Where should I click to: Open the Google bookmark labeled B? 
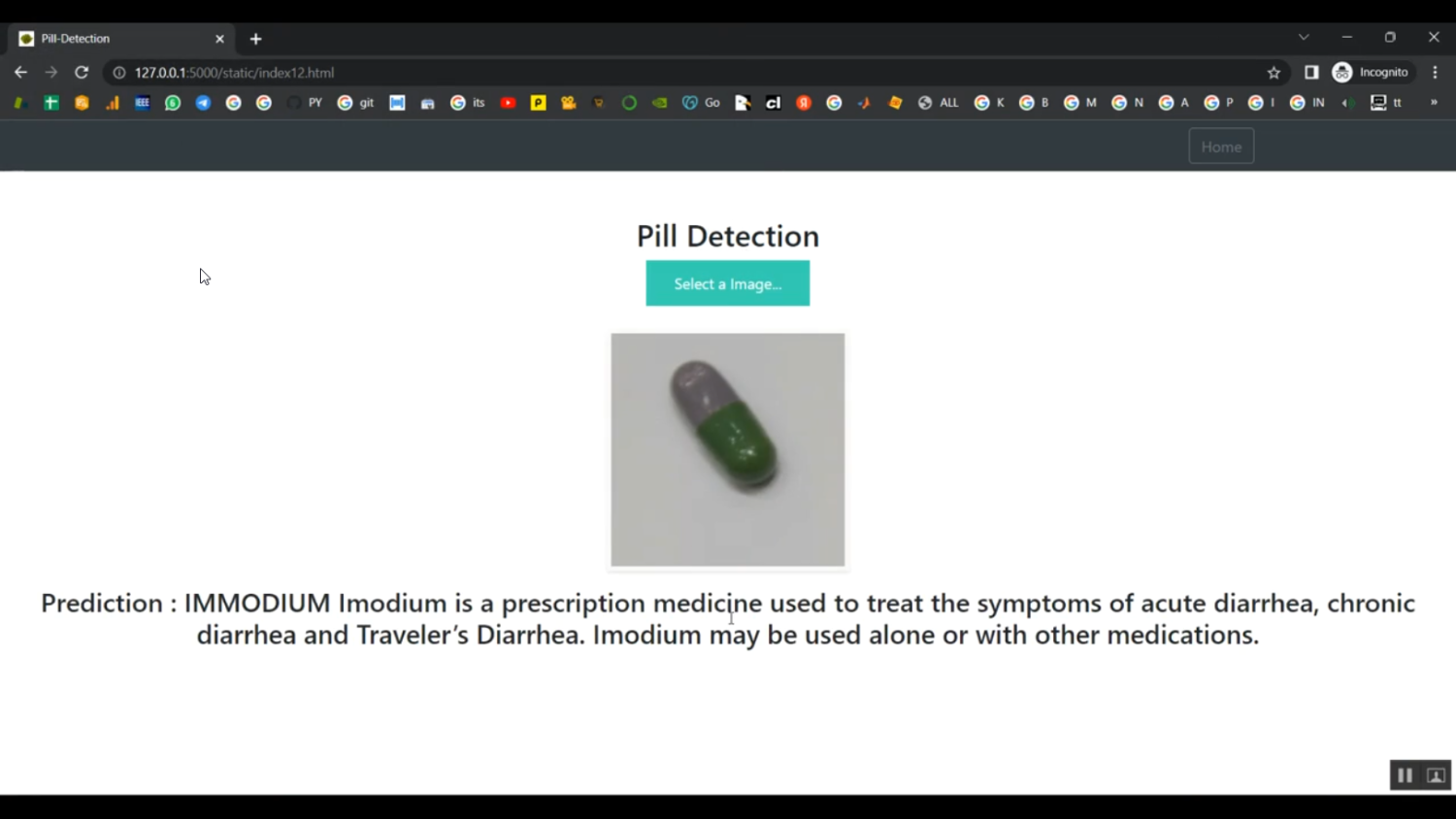point(1034,103)
